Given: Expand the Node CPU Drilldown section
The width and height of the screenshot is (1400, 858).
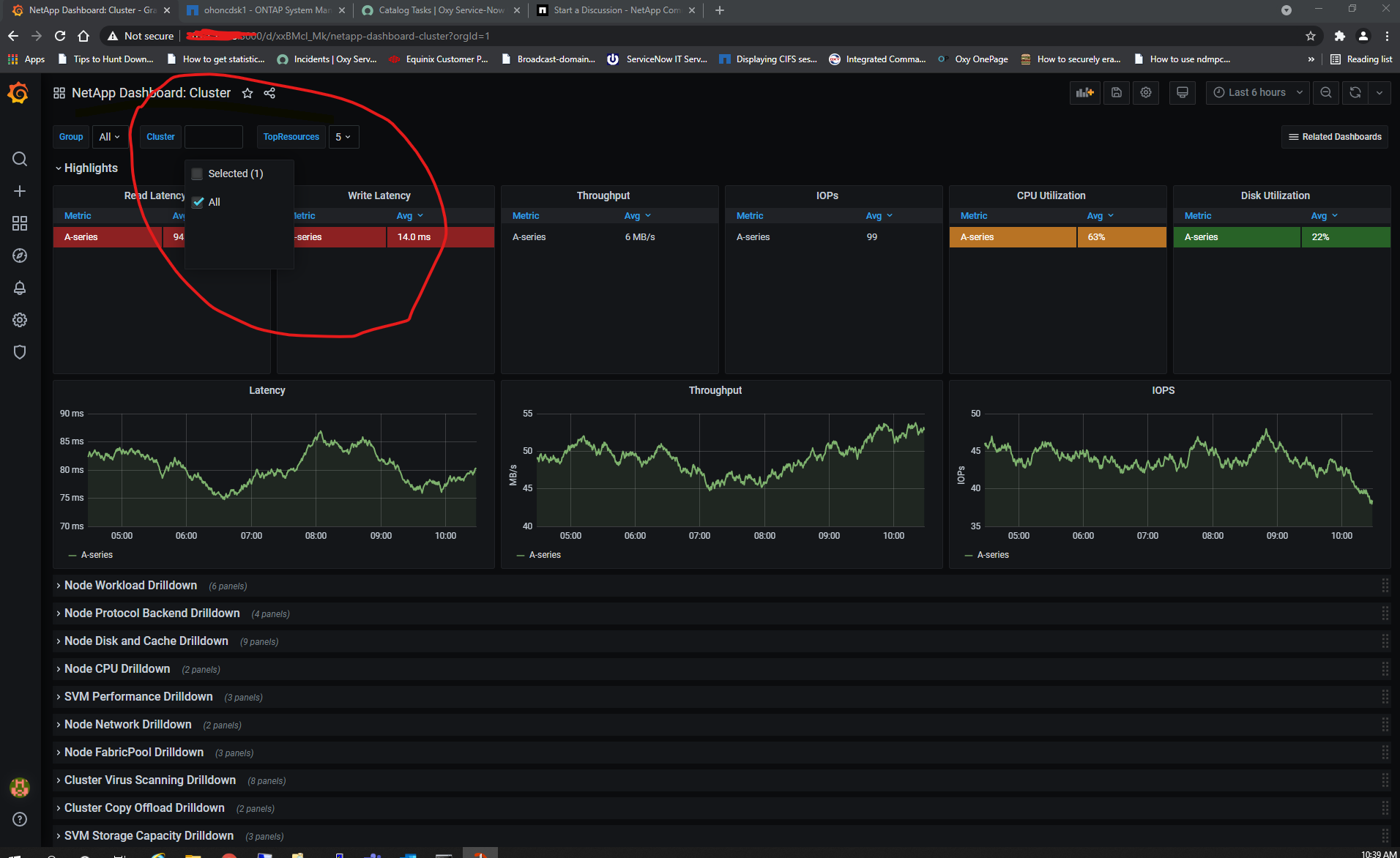Looking at the screenshot, I should point(117,668).
